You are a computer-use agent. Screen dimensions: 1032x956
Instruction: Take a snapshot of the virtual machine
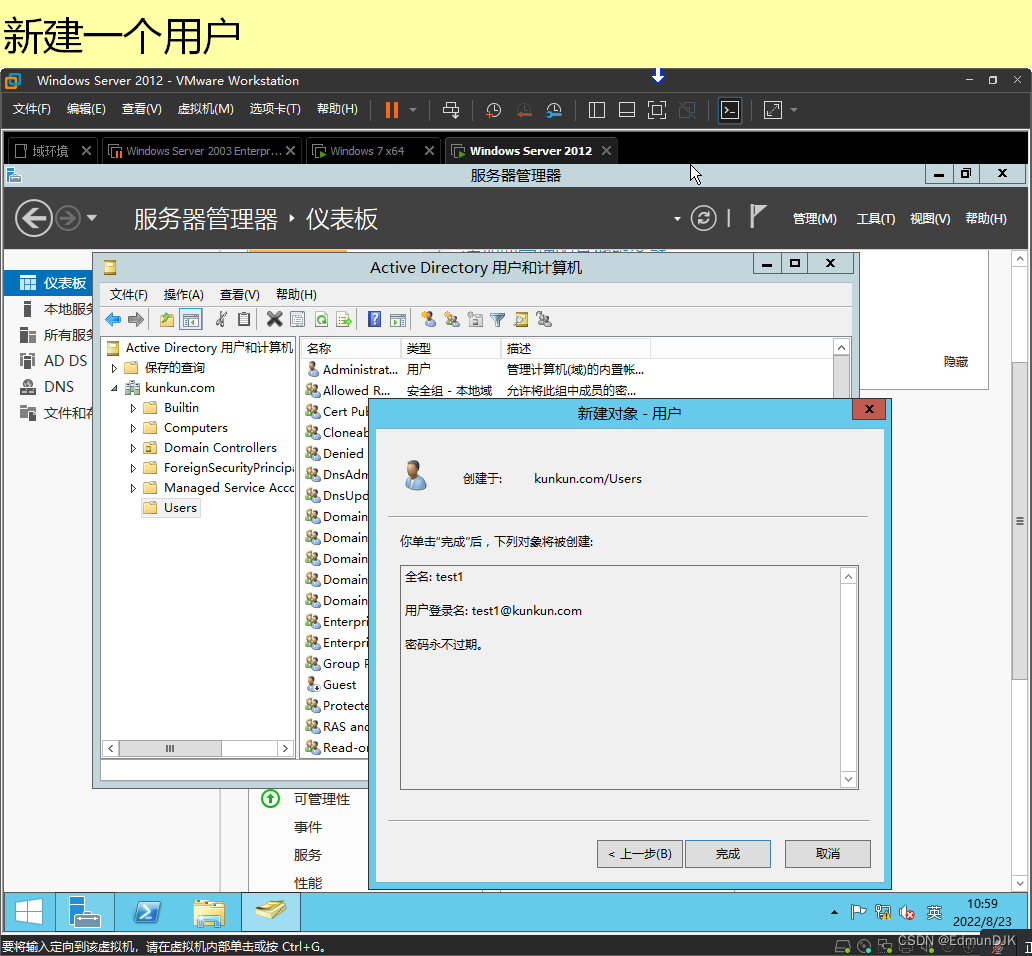coord(493,110)
